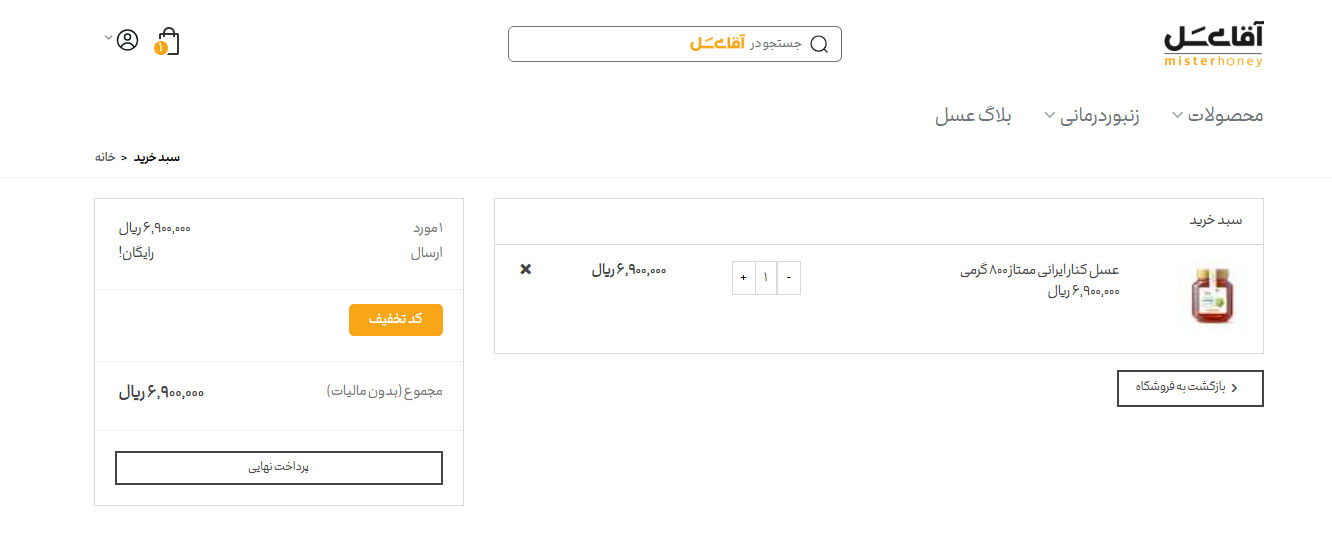Open the زنبوردرمانی menu

1100,115
